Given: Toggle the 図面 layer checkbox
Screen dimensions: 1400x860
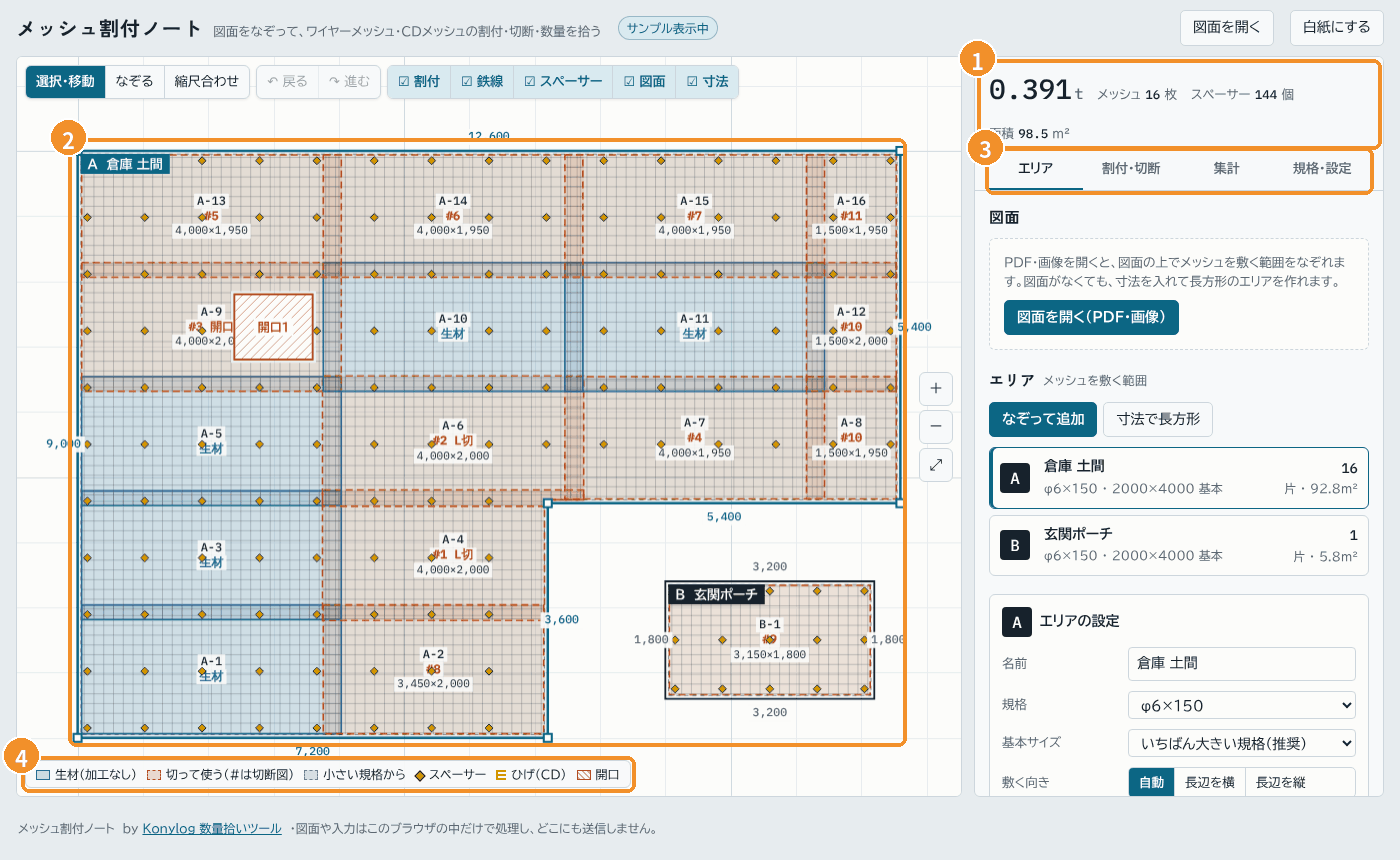Looking at the screenshot, I should (x=644, y=82).
